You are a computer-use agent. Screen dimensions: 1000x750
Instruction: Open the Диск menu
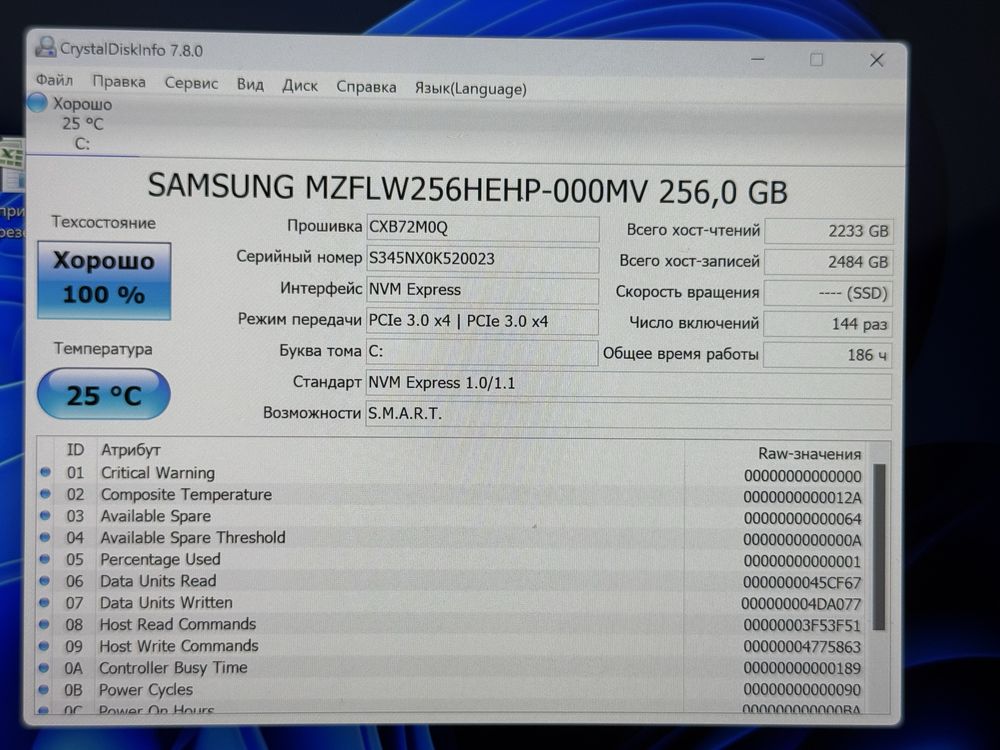click(300, 85)
